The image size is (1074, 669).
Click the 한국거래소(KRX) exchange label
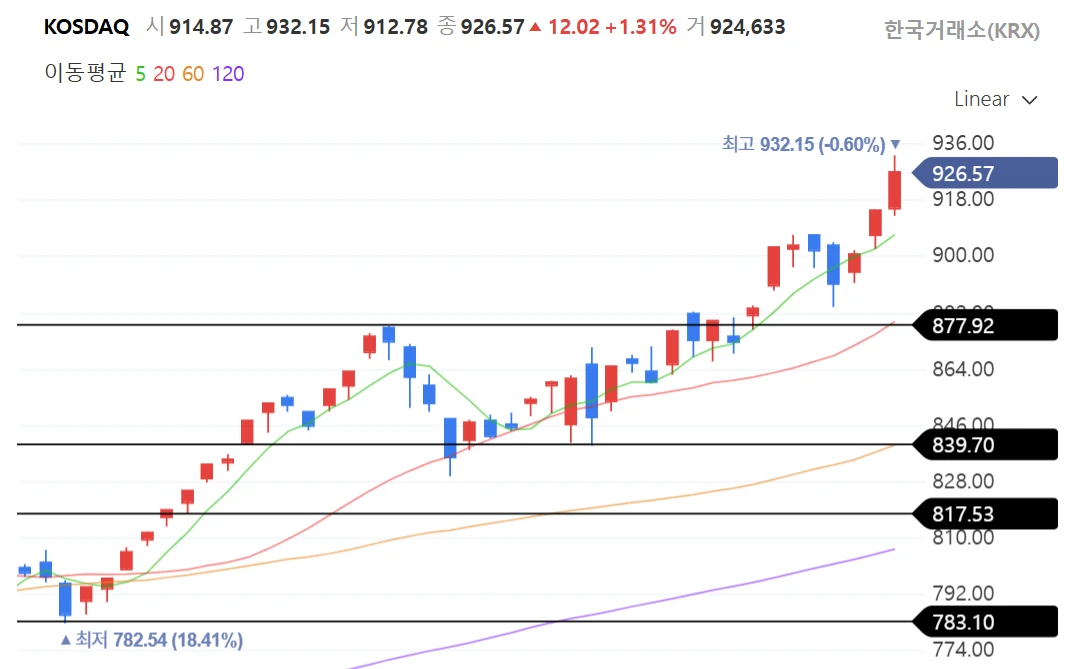962,31
